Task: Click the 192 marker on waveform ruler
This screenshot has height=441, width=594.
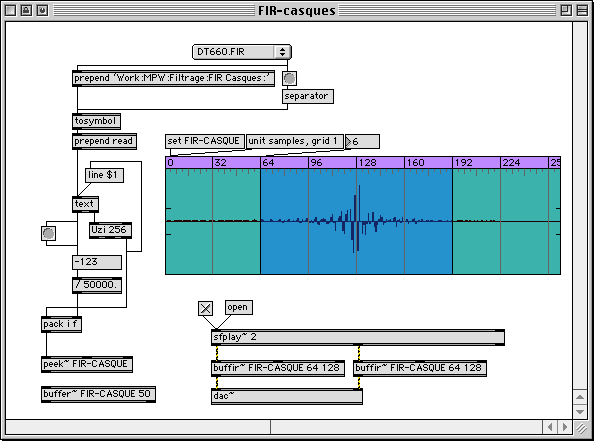Action: [464, 163]
